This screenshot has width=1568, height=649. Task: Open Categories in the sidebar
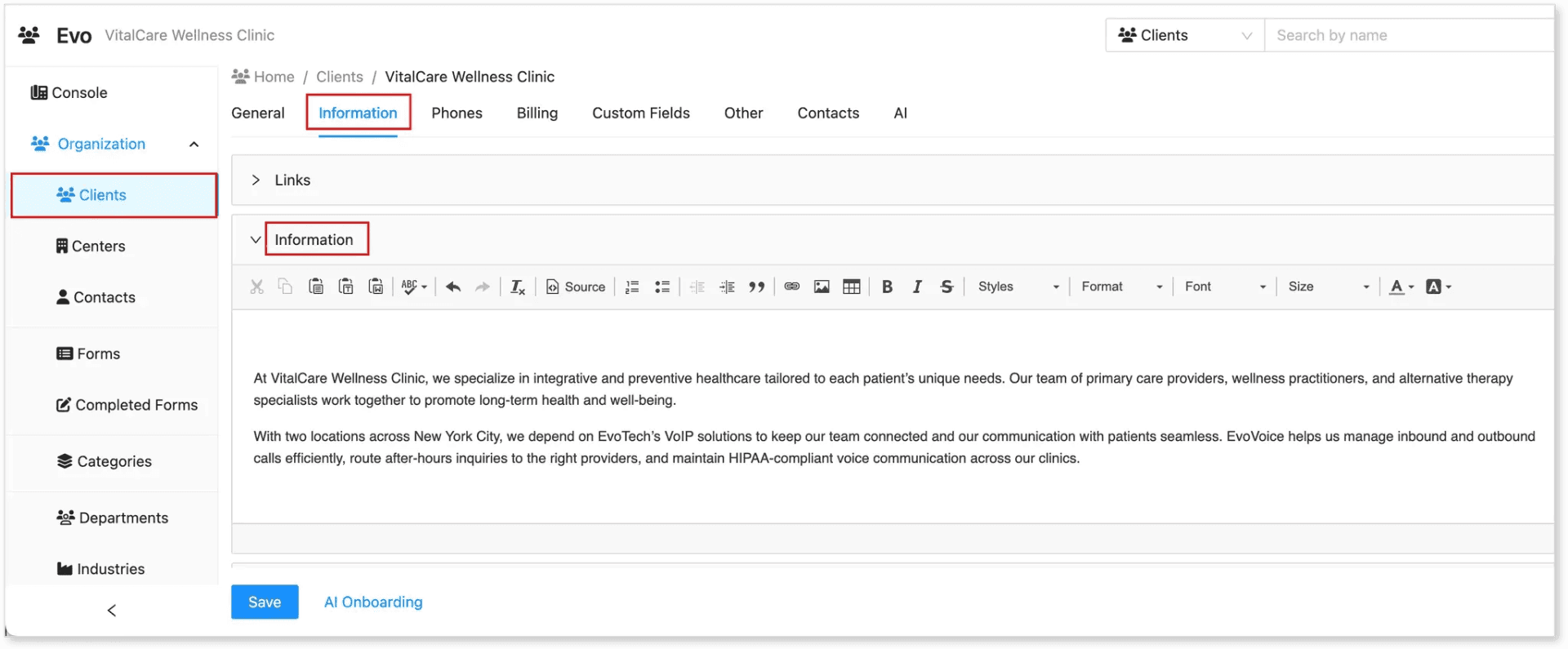point(104,461)
